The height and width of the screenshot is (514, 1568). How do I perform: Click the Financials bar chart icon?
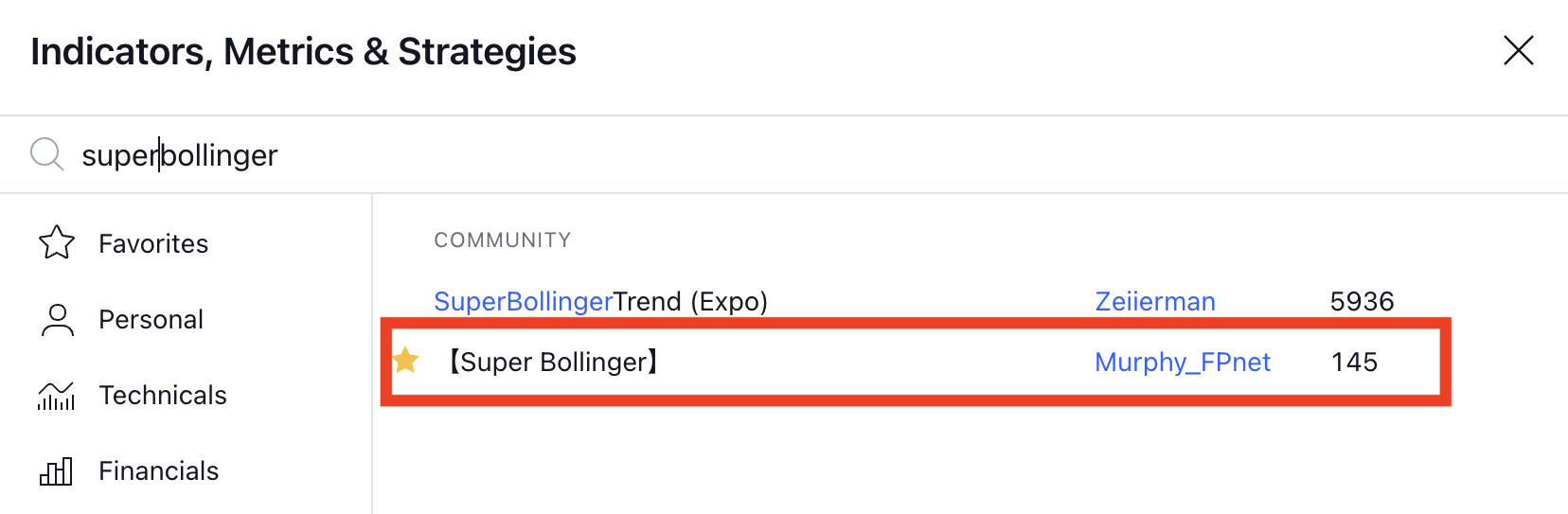click(x=57, y=470)
